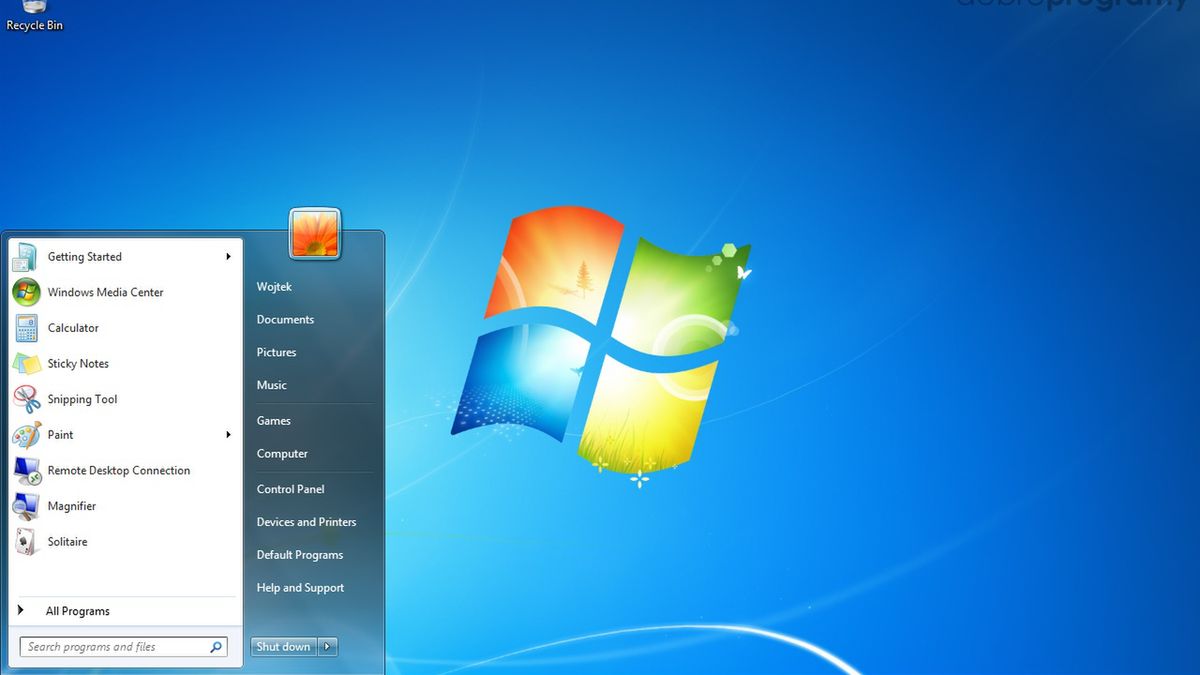This screenshot has height=675, width=1200.
Task: Open Devices and Printers
Action: tap(306, 522)
